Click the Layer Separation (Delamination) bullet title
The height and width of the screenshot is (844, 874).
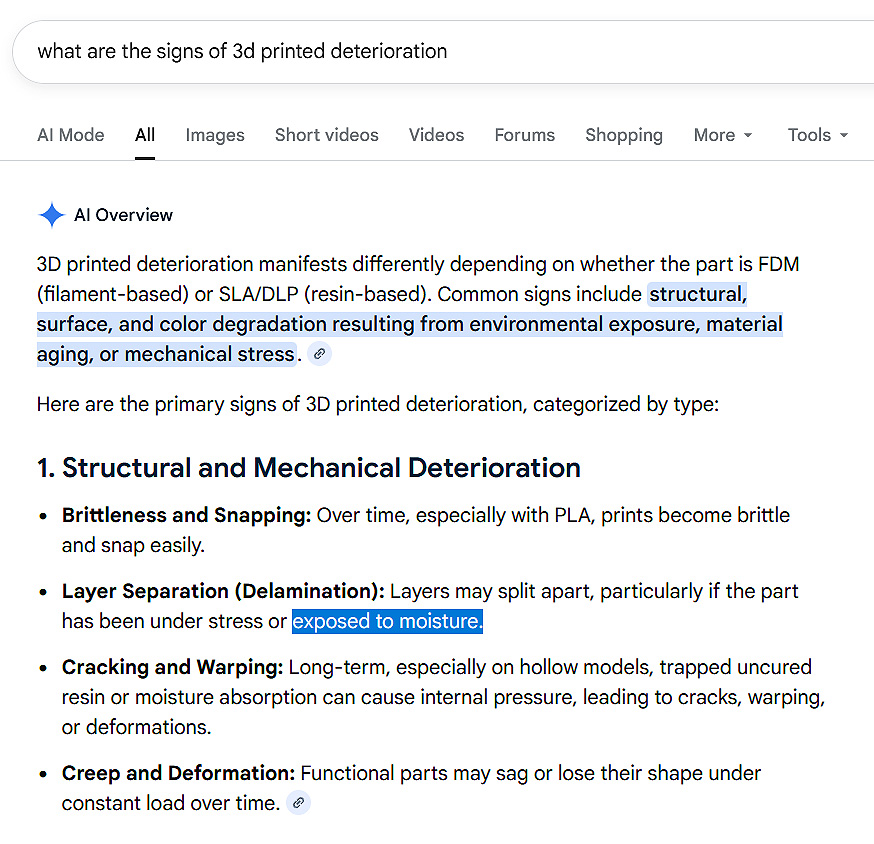(223, 591)
